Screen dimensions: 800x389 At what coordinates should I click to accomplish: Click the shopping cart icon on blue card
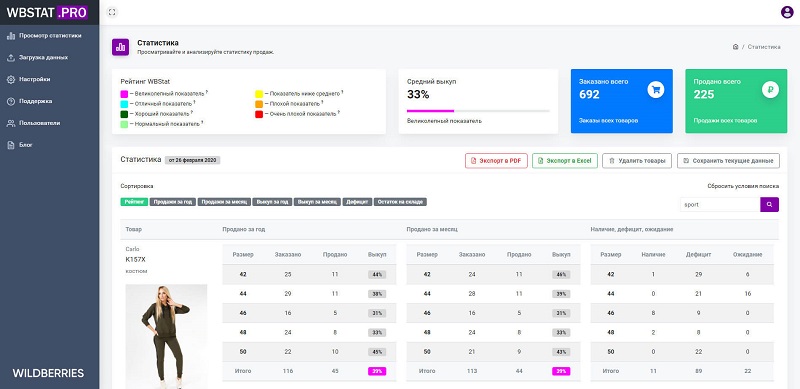pos(656,90)
